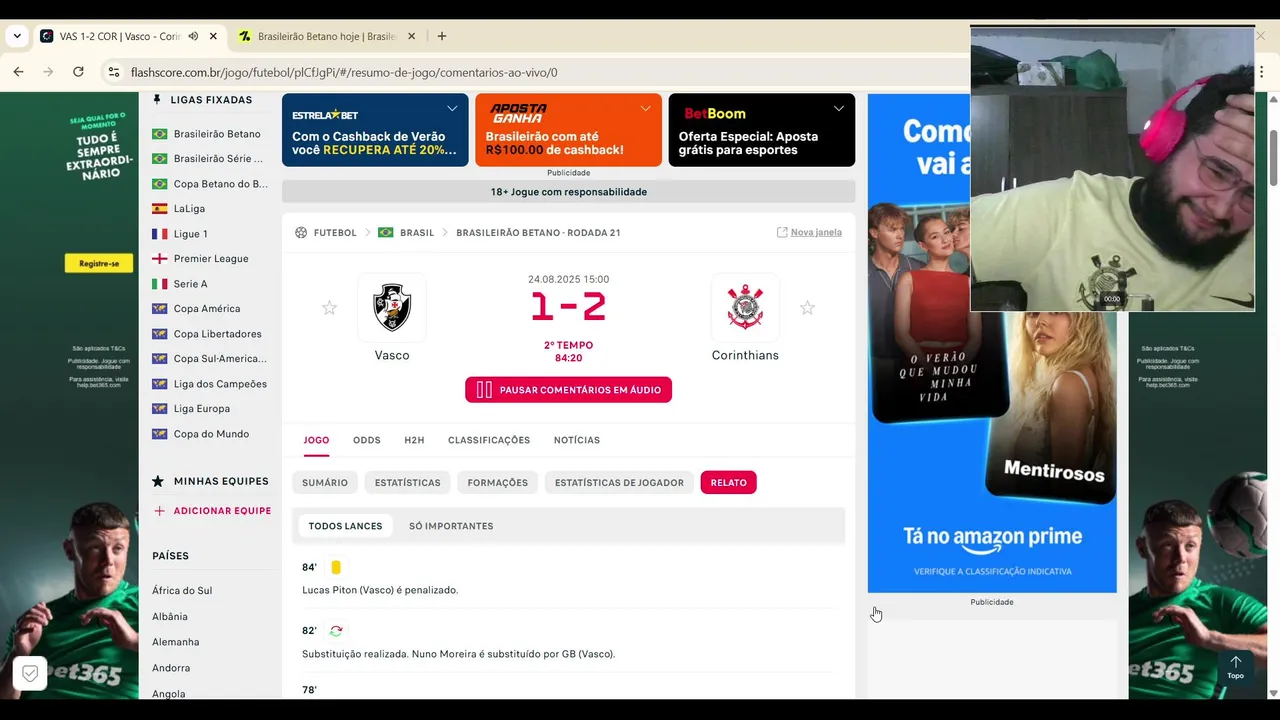Click the icon beside Copa Sul-America
1280x720 pixels.
(x=159, y=359)
